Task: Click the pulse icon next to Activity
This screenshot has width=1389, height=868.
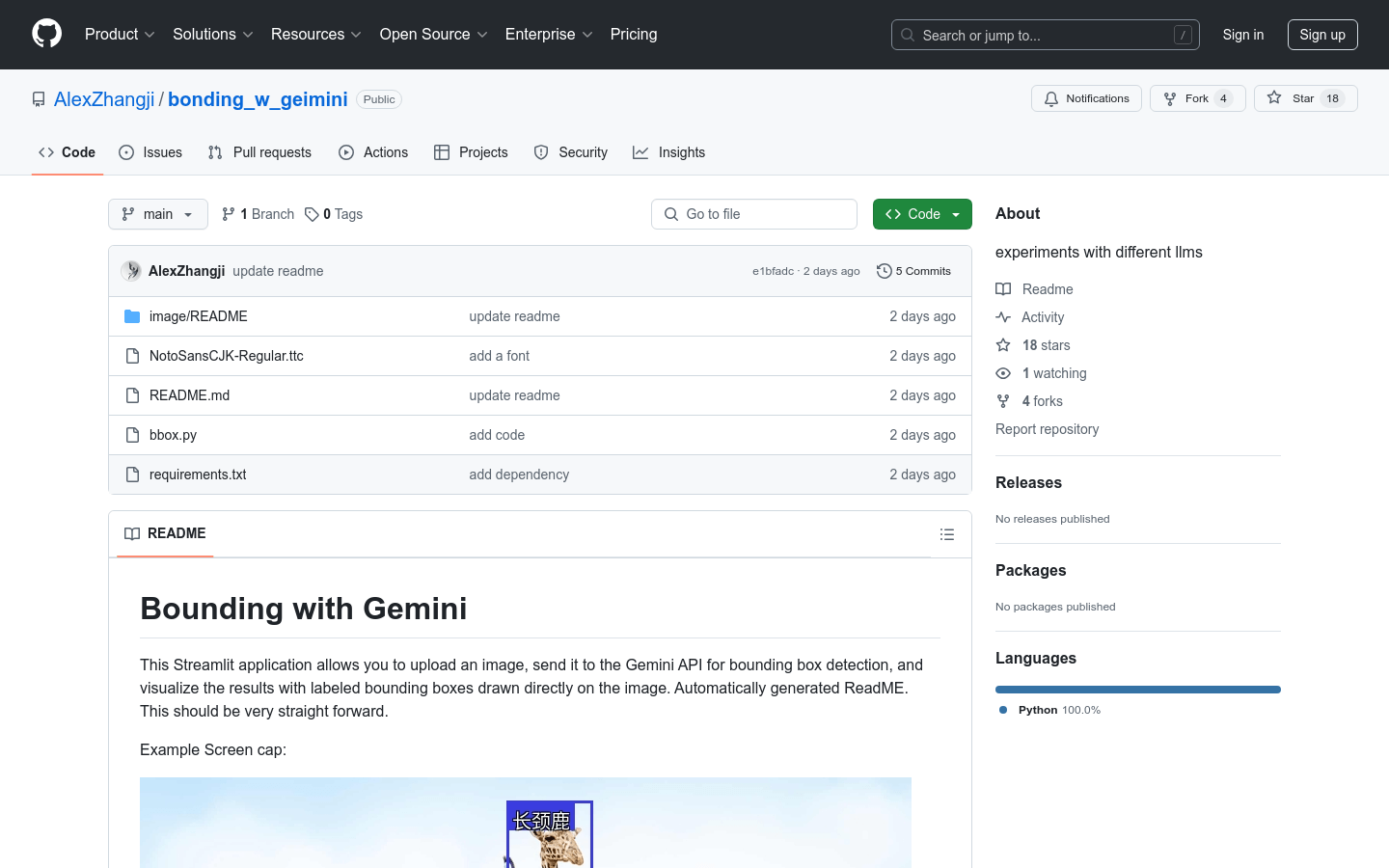Action: [x=1003, y=317]
